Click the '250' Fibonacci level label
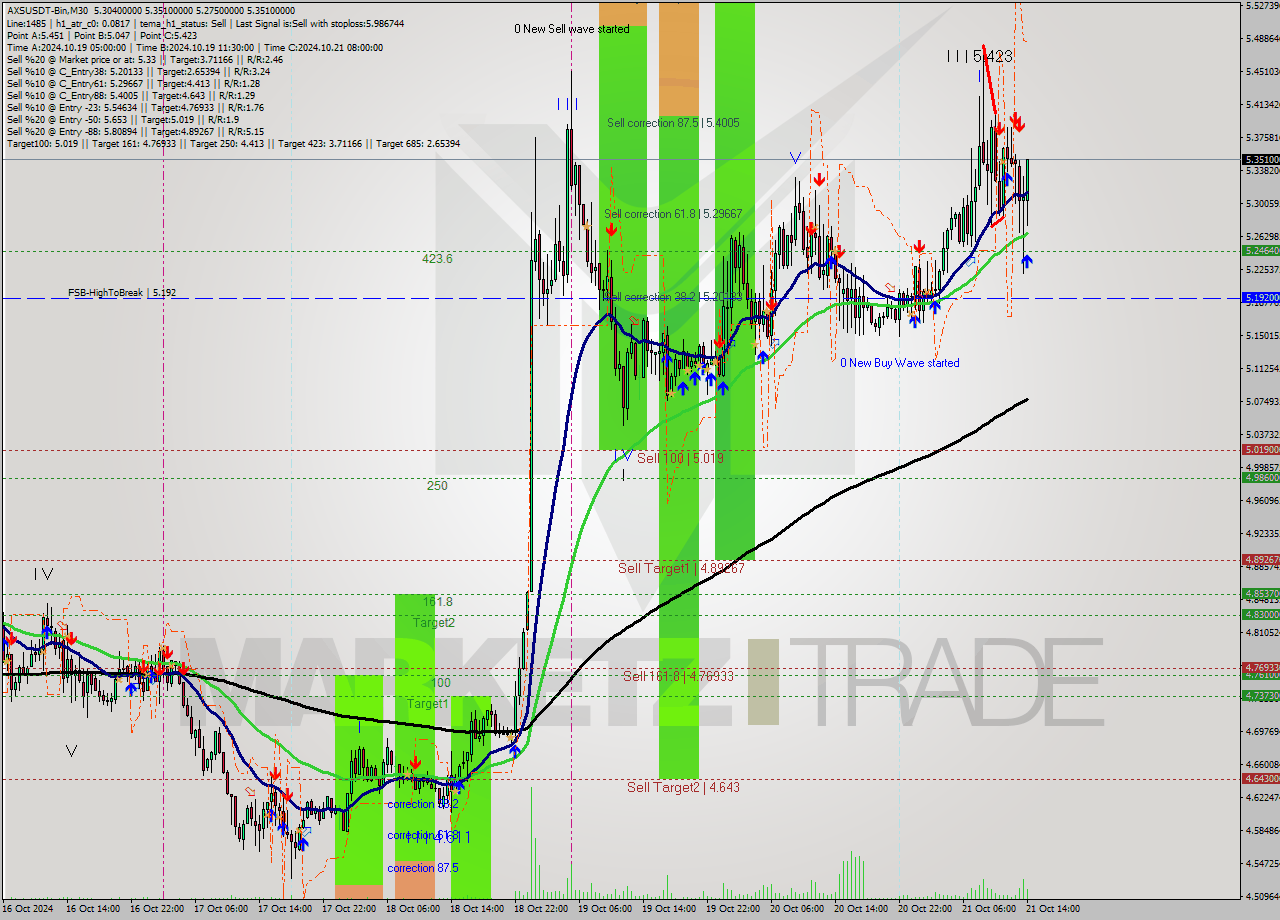Screen dimensions: 1280x920 click(x=437, y=486)
